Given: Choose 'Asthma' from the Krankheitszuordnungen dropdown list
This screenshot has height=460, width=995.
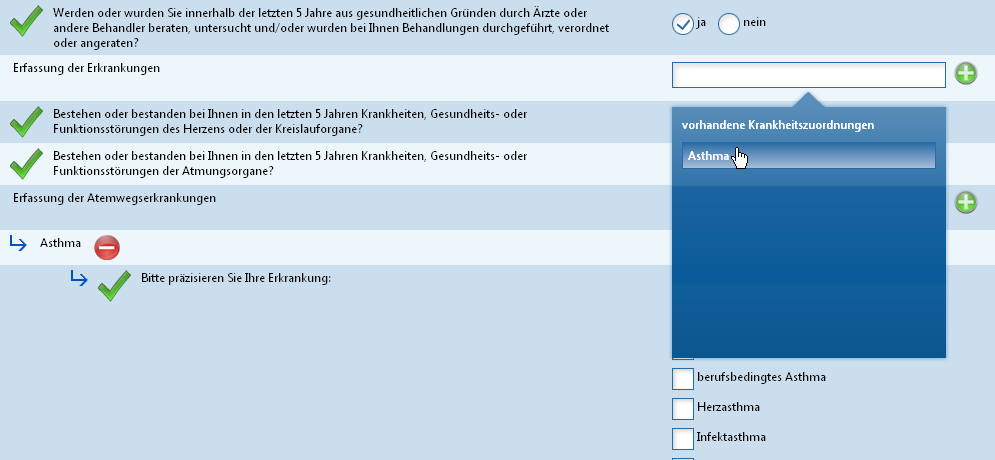Looking at the screenshot, I should pyautogui.click(x=808, y=155).
